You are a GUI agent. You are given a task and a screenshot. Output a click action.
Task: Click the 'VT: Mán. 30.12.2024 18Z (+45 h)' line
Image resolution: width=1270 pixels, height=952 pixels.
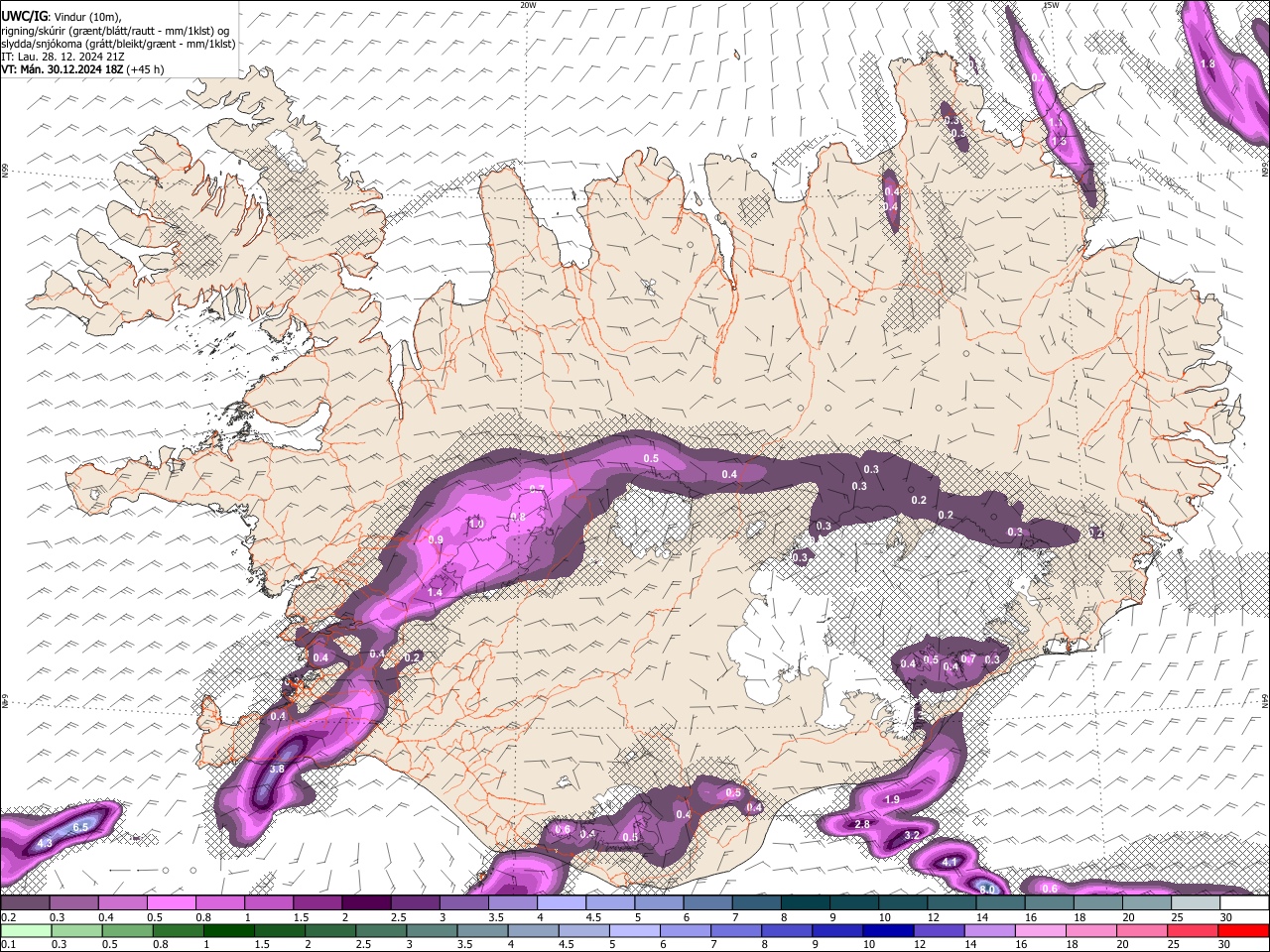82,69
